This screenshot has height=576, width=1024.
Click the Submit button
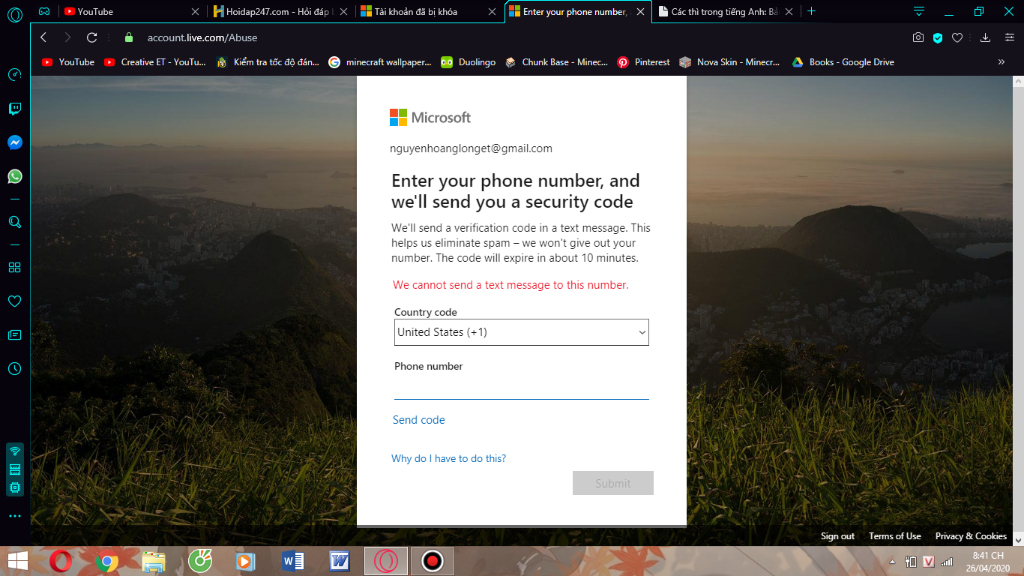click(613, 483)
